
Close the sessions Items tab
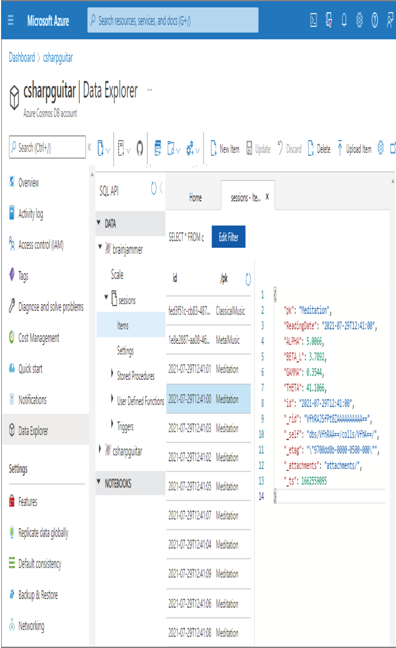click(x=267, y=196)
